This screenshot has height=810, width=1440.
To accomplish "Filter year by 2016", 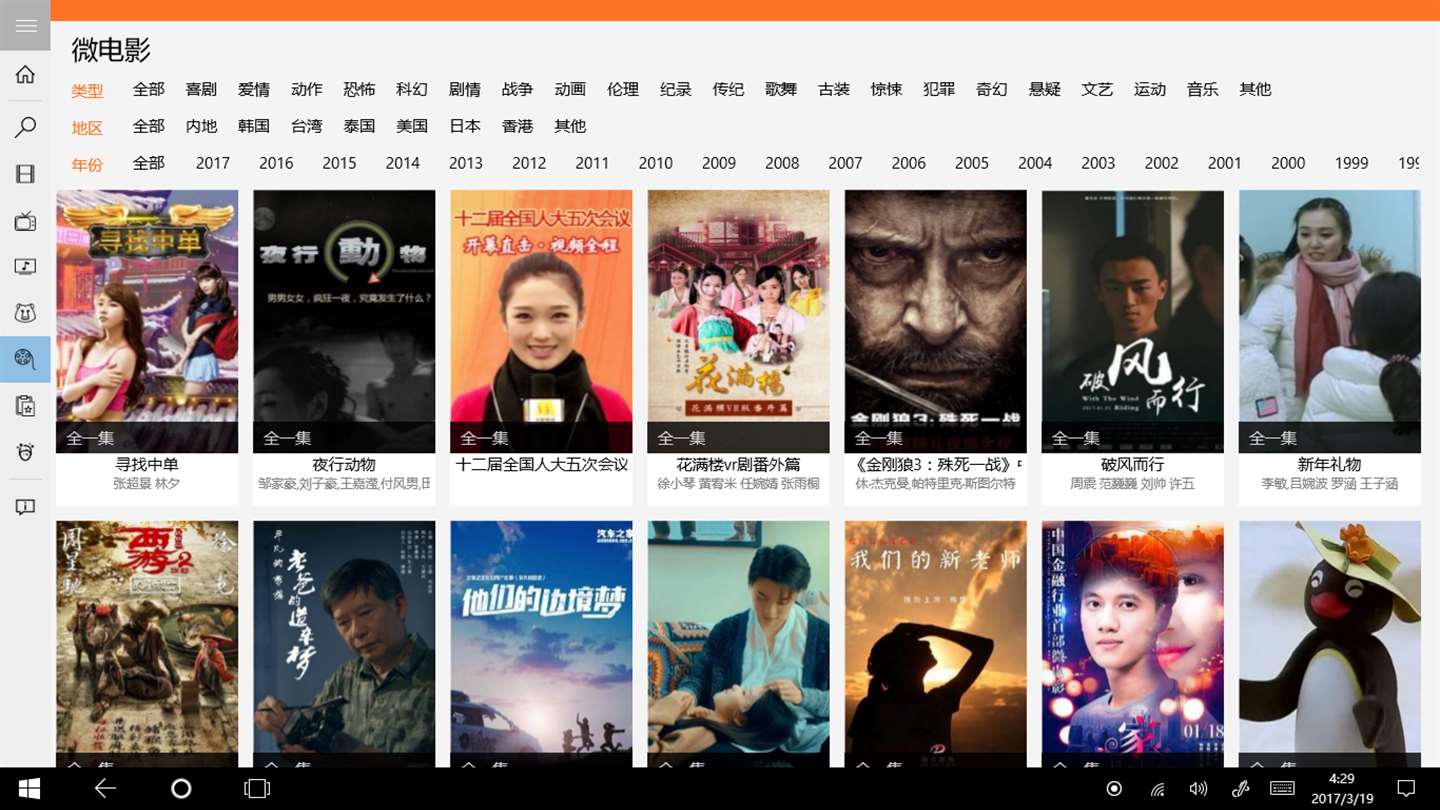I will pyautogui.click(x=276, y=163).
